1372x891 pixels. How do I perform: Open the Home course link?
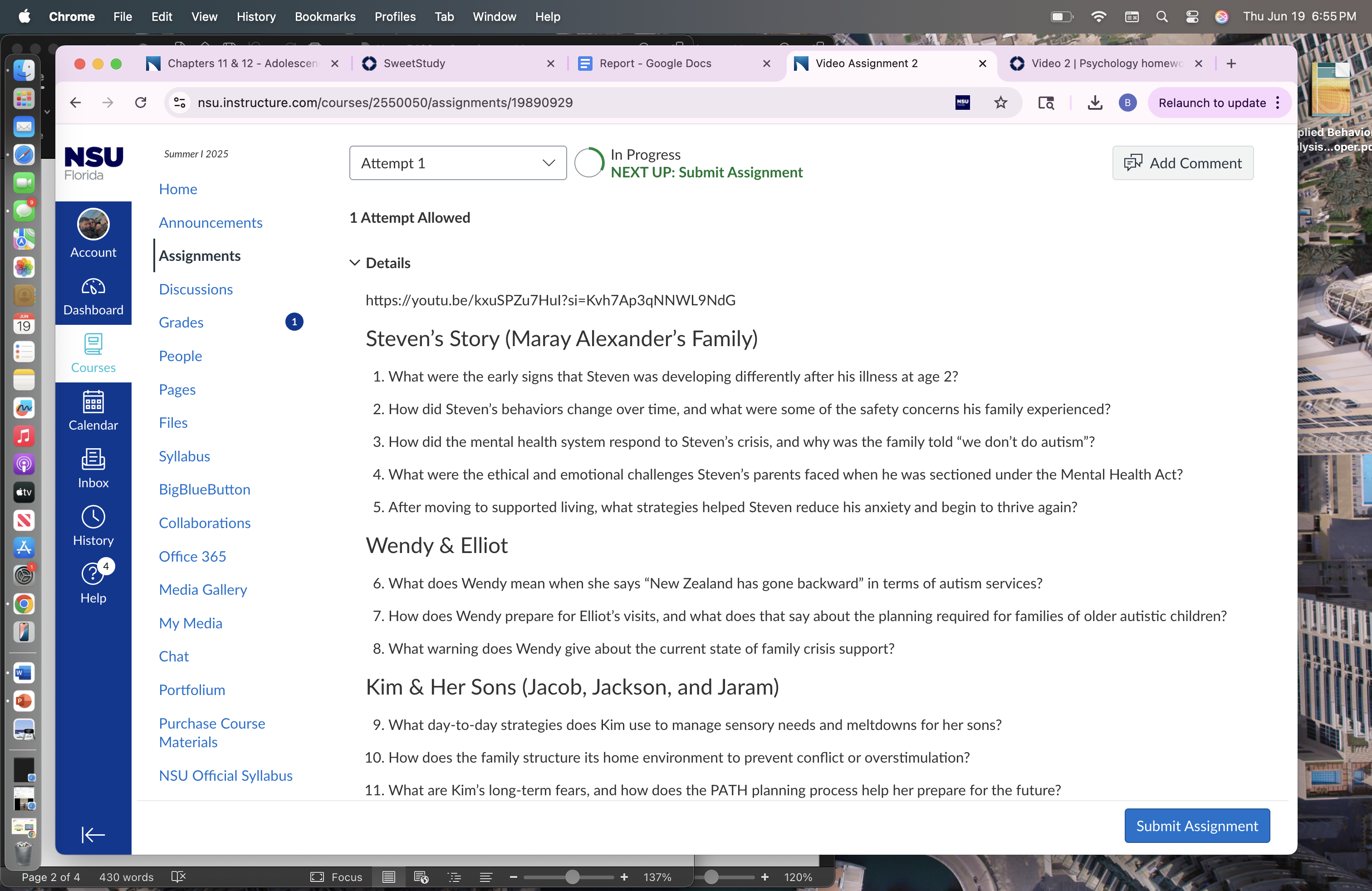[177, 189]
